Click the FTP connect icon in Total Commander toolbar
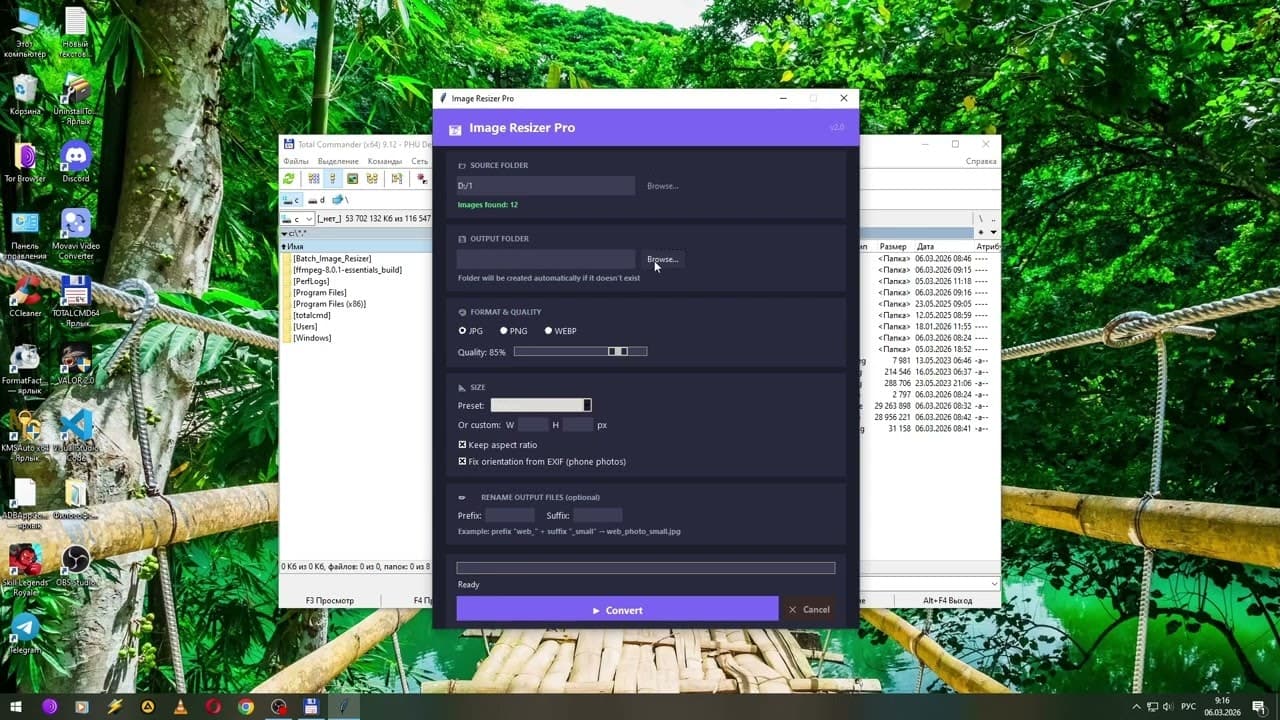The image size is (1280, 720). click(396, 178)
